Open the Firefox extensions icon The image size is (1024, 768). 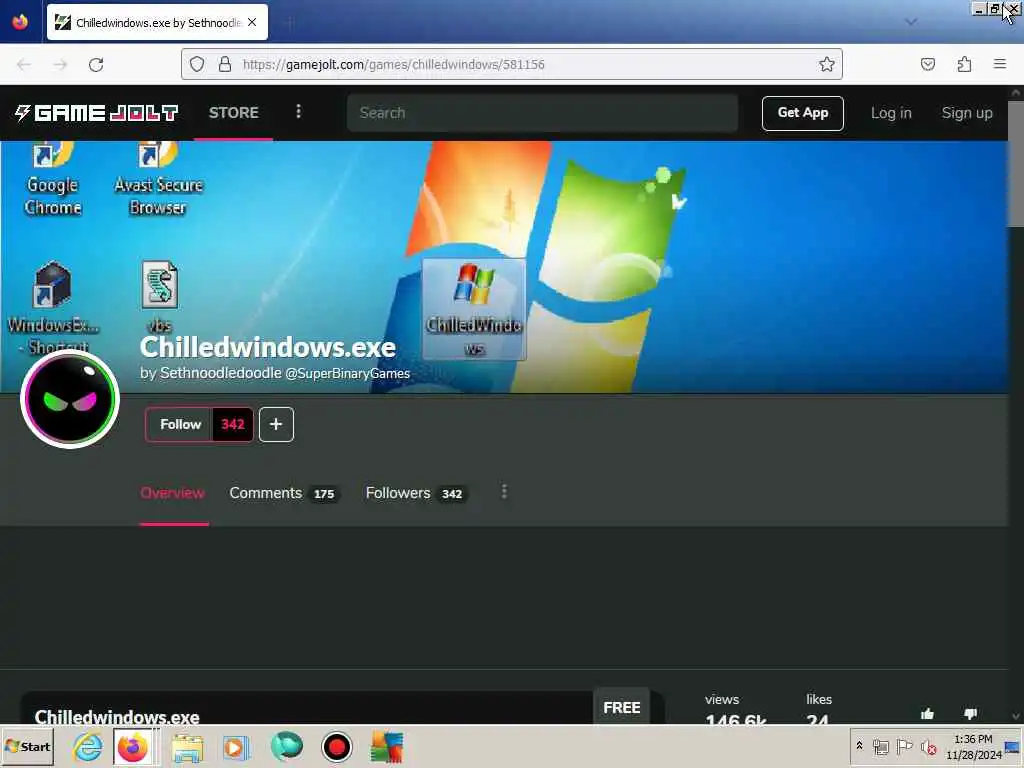click(964, 64)
